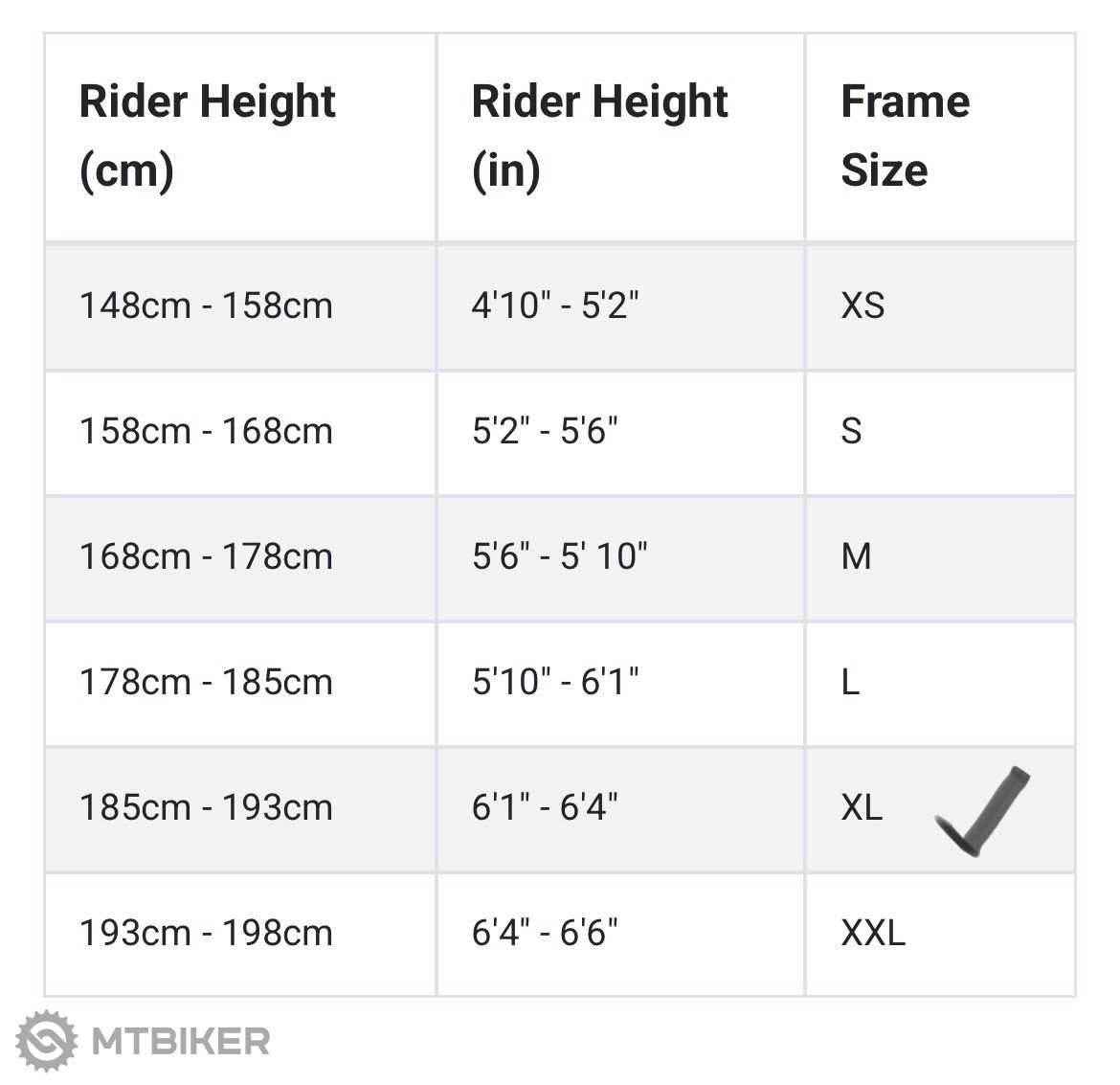This screenshot has height=1085, width=1120.
Task: Click the MTBIKER watermark text
Action: pyautogui.click(x=180, y=1041)
